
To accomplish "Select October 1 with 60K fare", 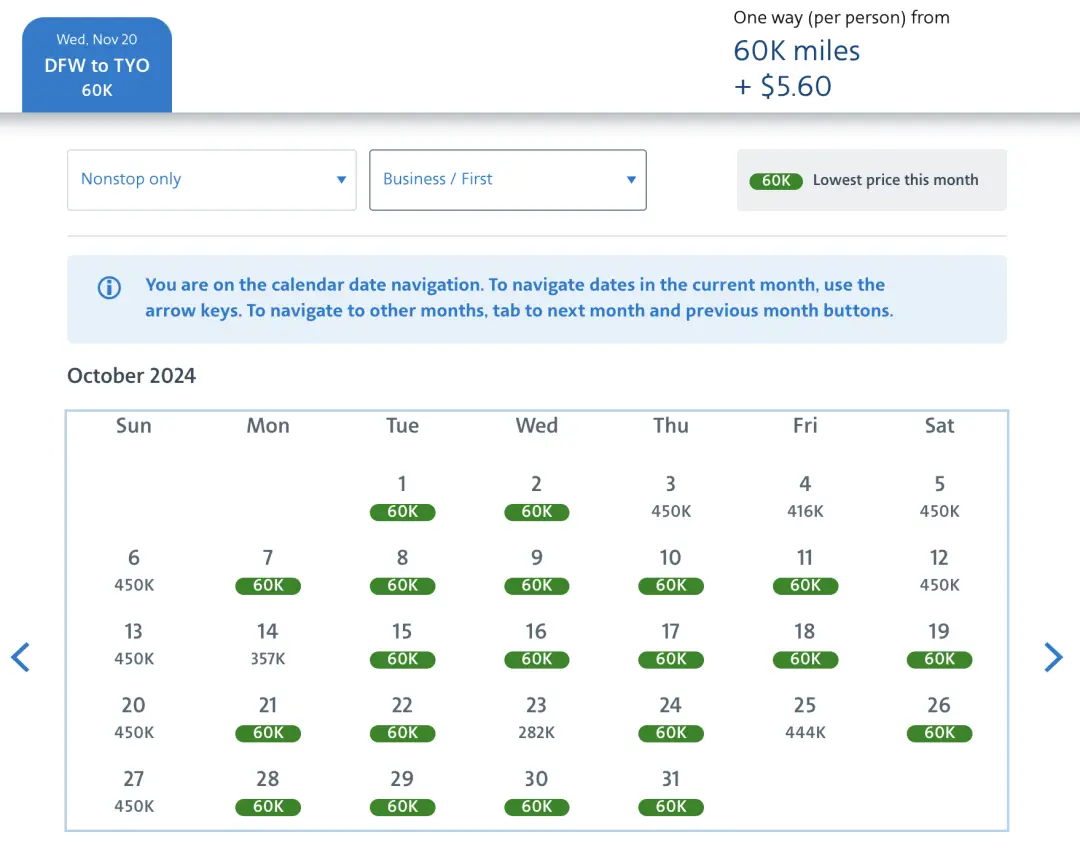I will [402, 497].
